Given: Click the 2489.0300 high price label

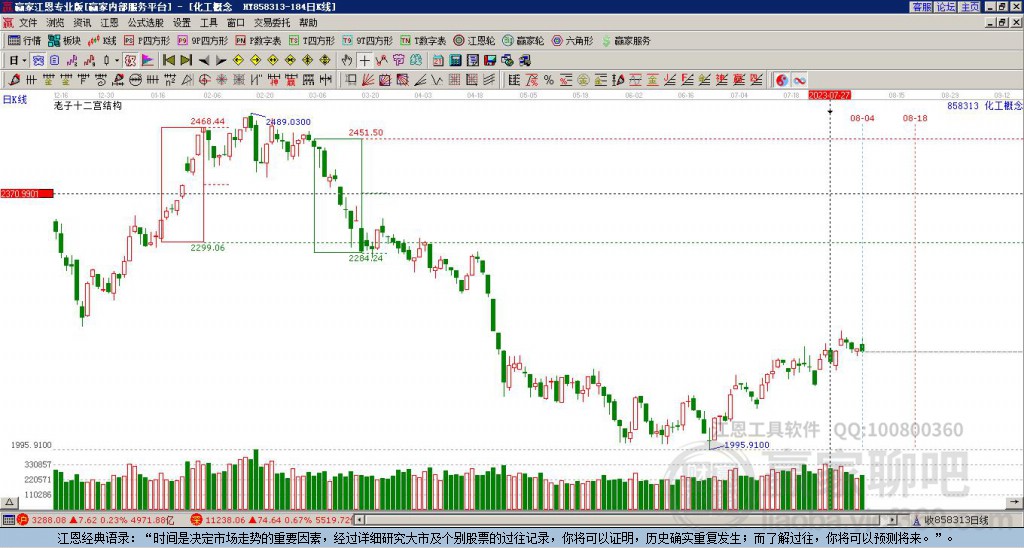Looking at the screenshot, I should pyautogui.click(x=289, y=122).
